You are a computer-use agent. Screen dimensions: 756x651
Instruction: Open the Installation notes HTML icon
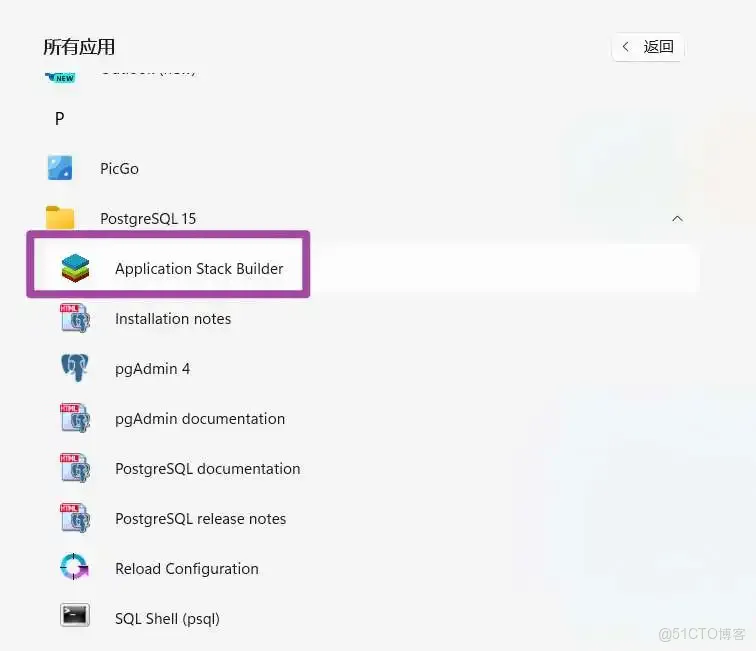[75, 318]
